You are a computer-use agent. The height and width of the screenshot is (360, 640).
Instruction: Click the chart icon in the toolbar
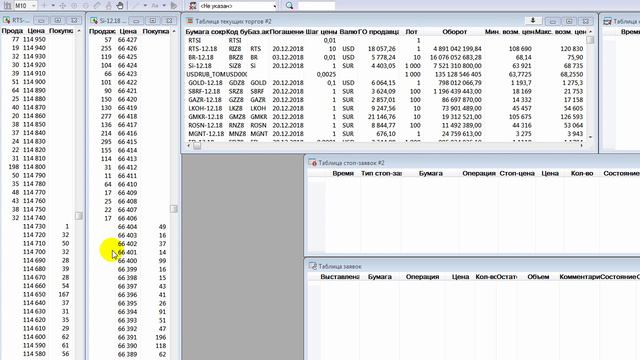coord(7,6)
